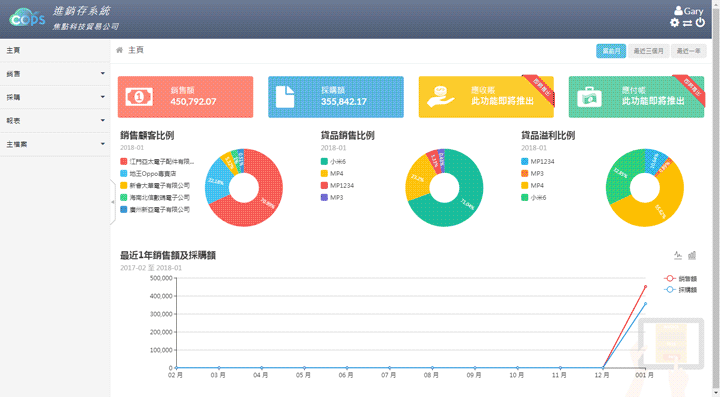Open 主頁 in the sidebar
This screenshot has width=720, height=397.
coord(55,50)
